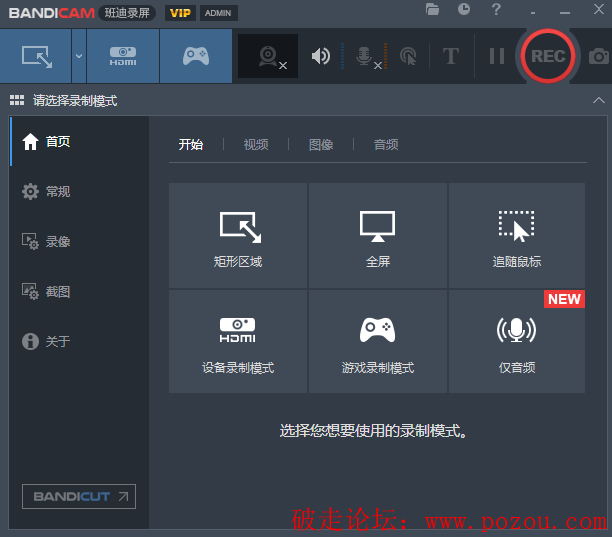Start recording with the REC button

pyautogui.click(x=548, y=56)
